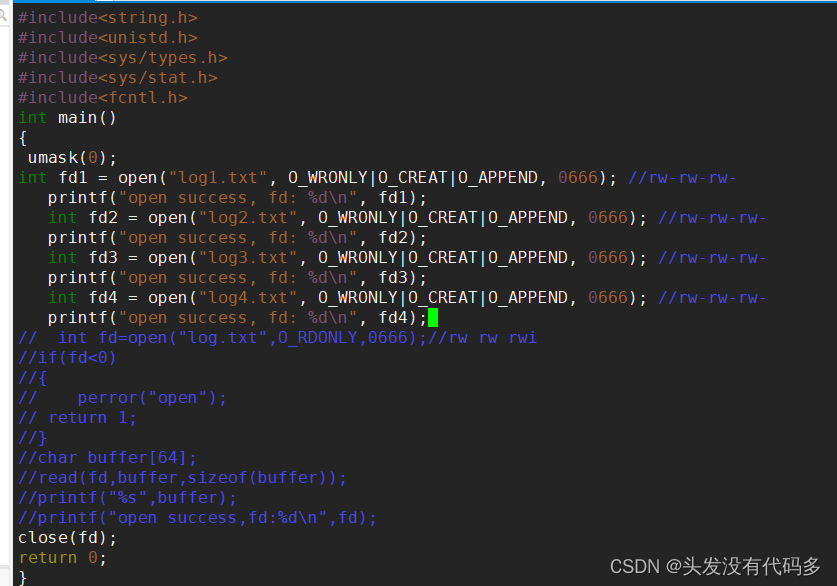Click the #include<unistd.h> line
Viewport: 837px width, 586px height.
108,38
